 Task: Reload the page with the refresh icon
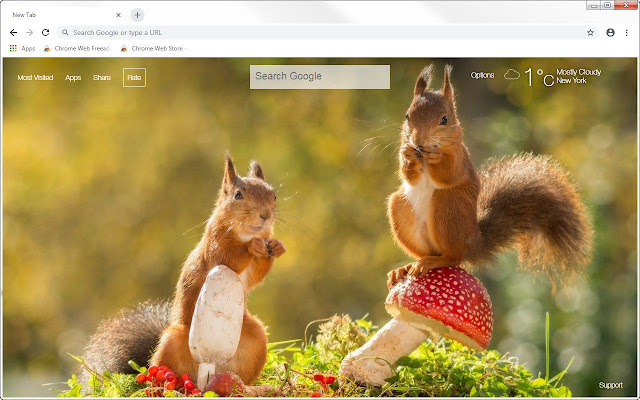pyautogui.click(x=45, y=33)
